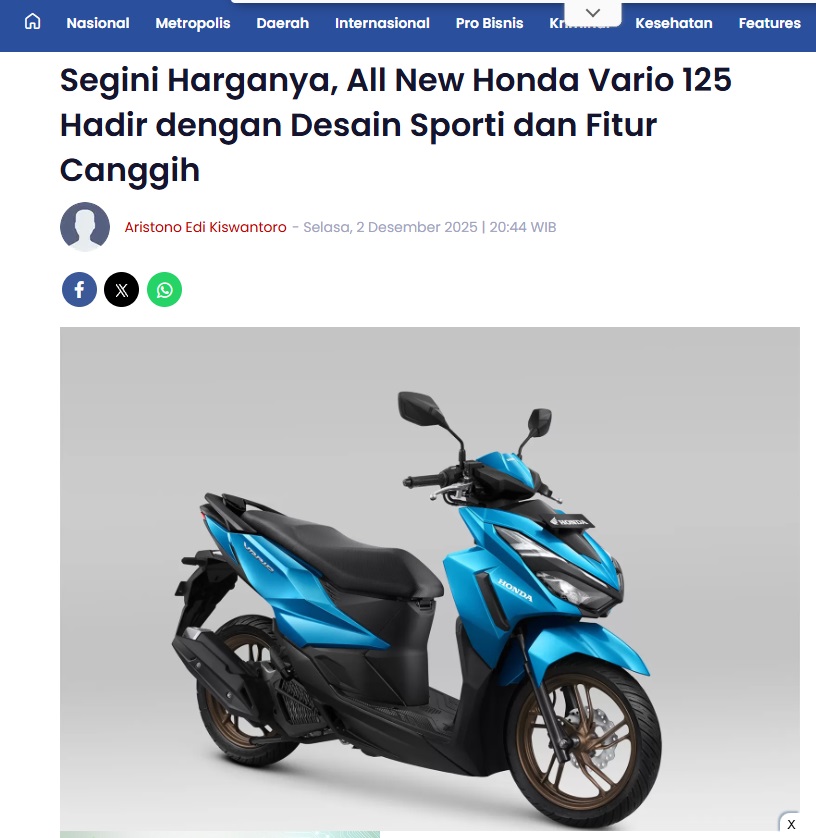Share the article on X

[121, 290]
